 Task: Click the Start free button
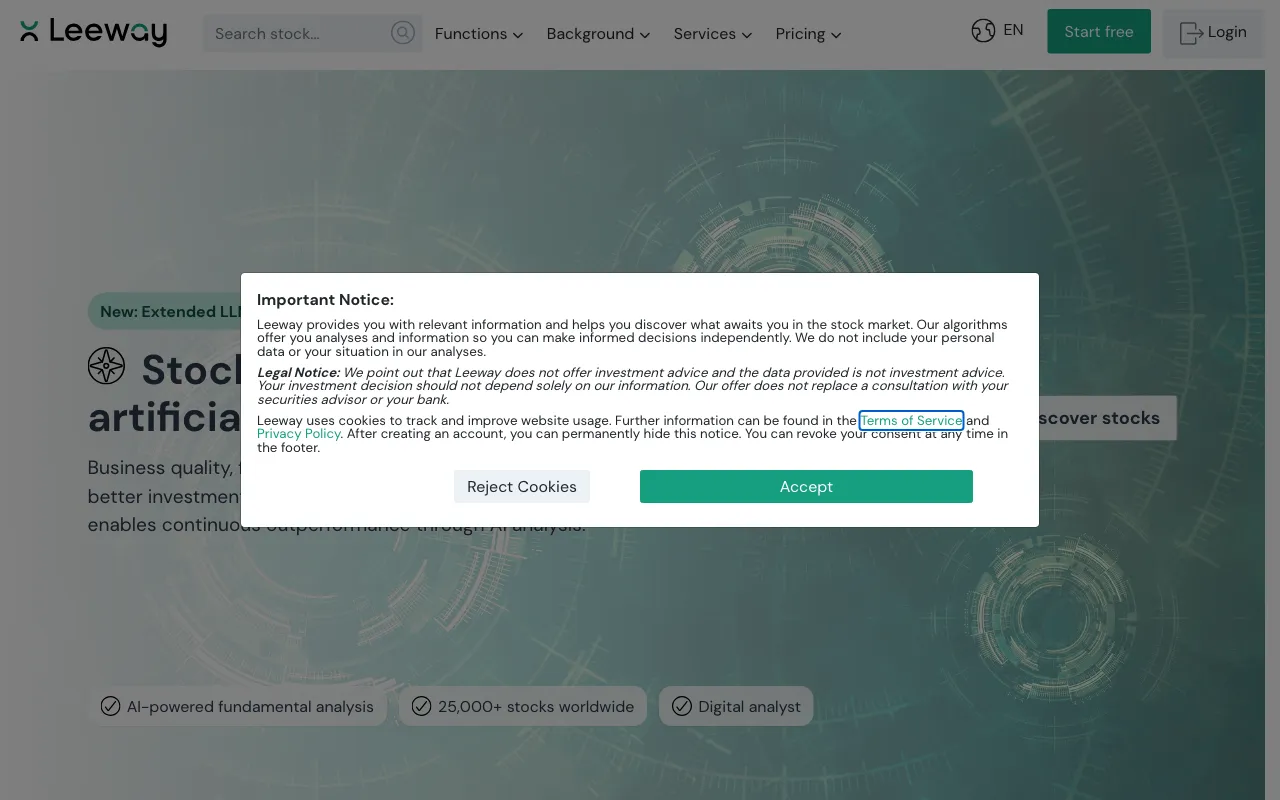coord(1099,31)
